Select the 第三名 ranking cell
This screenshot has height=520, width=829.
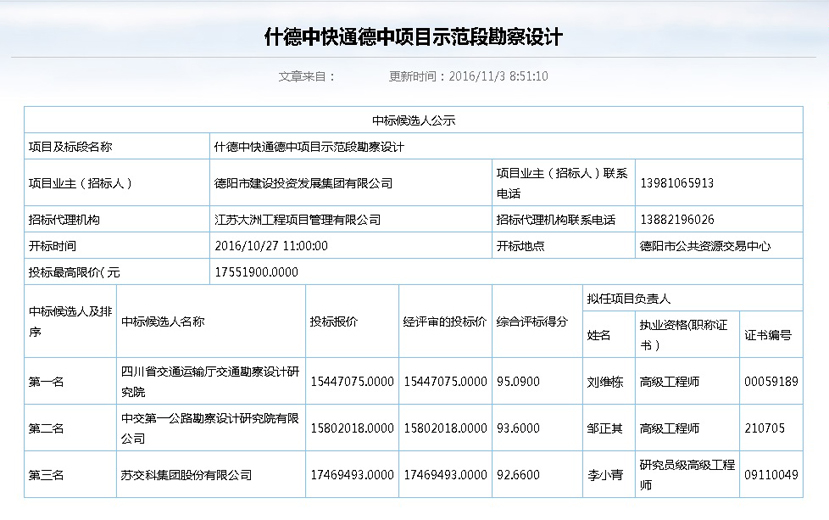(x=46, y=475)
